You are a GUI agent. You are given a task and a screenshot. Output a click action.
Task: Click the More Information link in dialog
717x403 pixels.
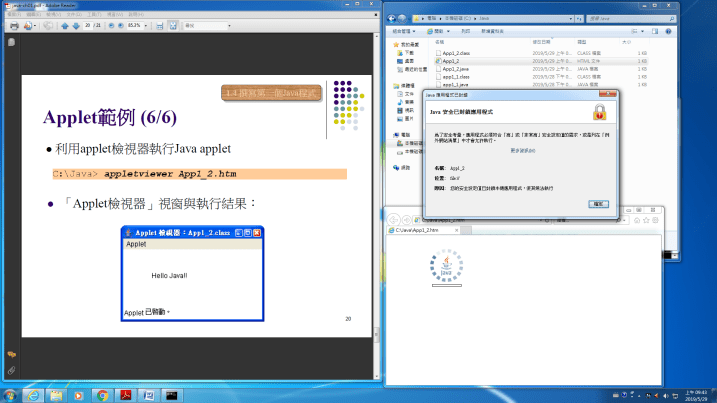tap(523, 150)
